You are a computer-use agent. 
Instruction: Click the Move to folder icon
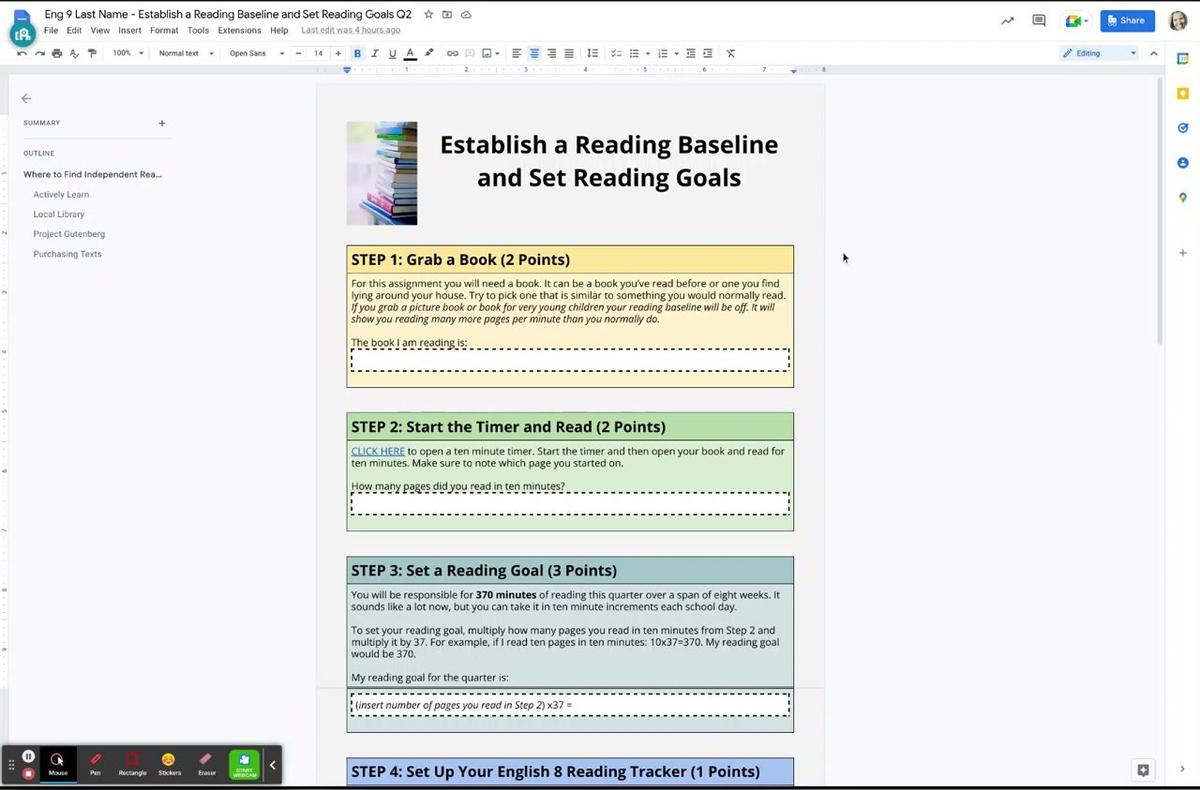tap(447, 15)
